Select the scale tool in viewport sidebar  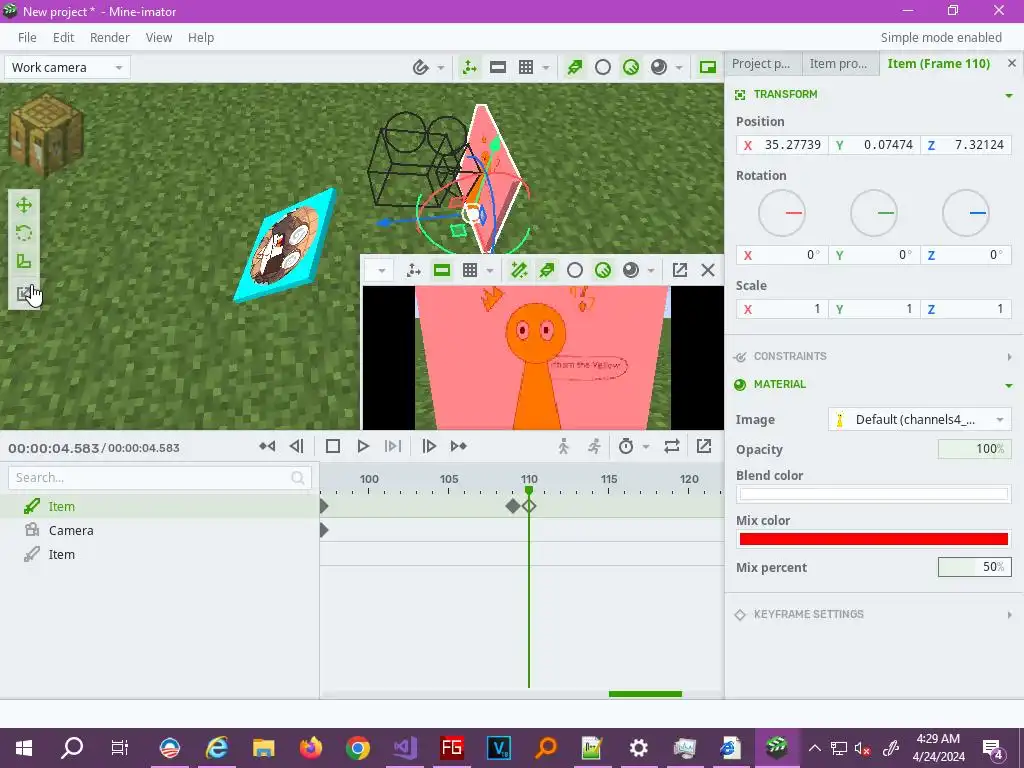[24, 261]
